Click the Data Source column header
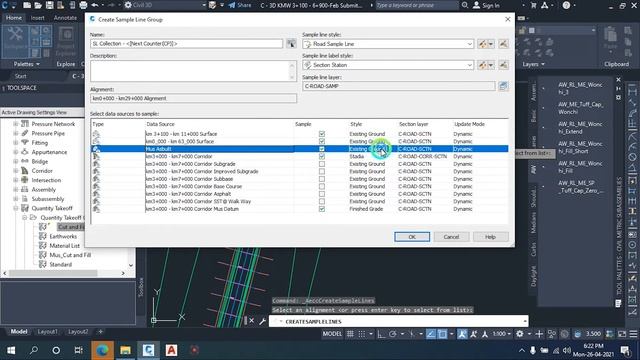This screenshot has width=640, height=360. coord(160,124)
